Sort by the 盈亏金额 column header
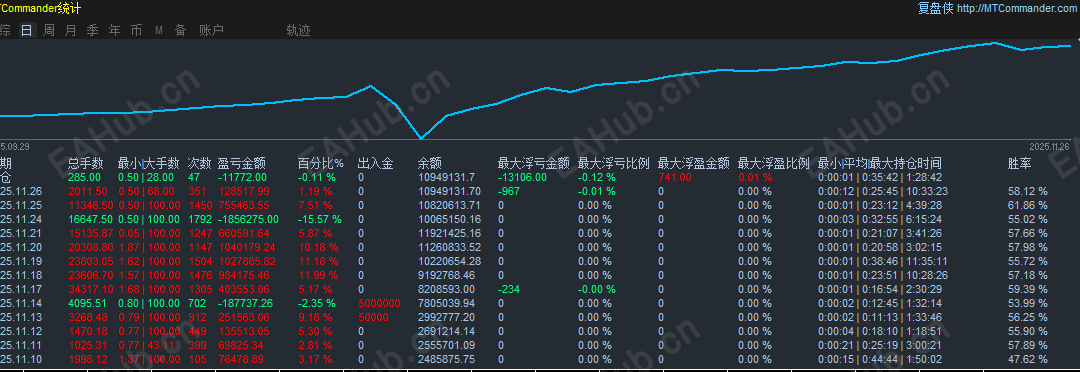 pos(241,163)
